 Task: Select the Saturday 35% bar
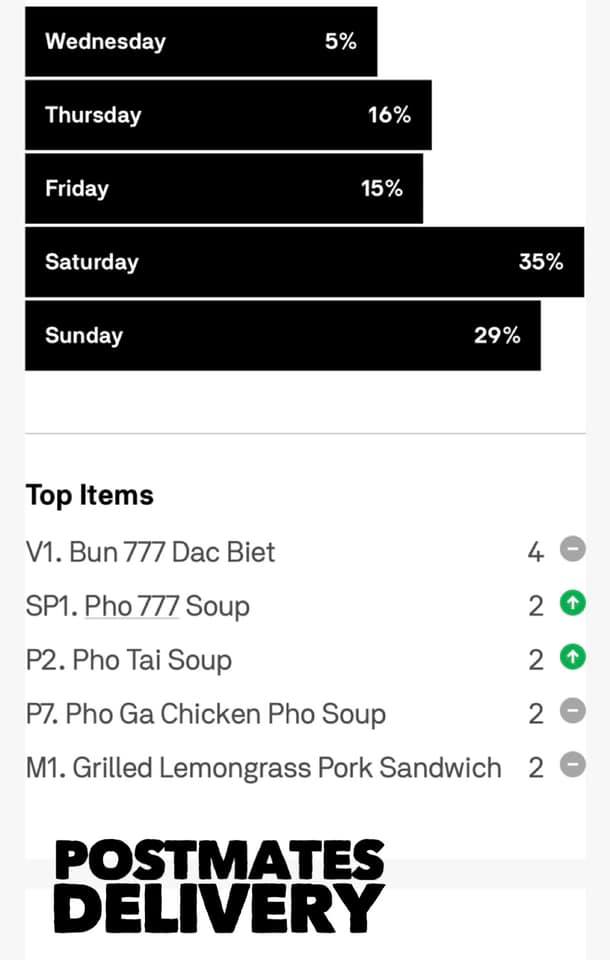coord(304,262)
